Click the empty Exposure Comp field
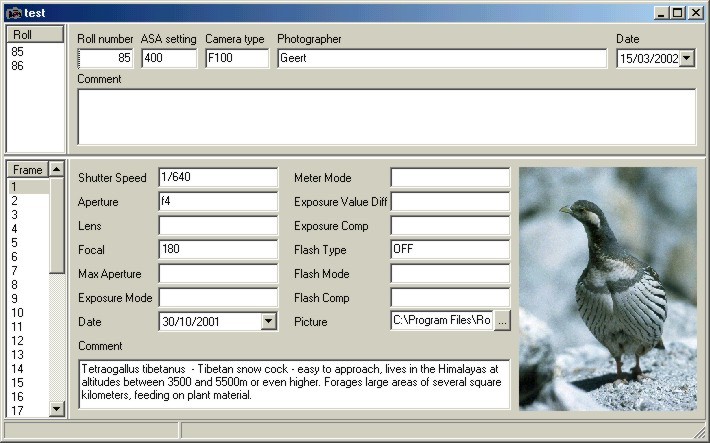710x443 pixels. (450, 225)
